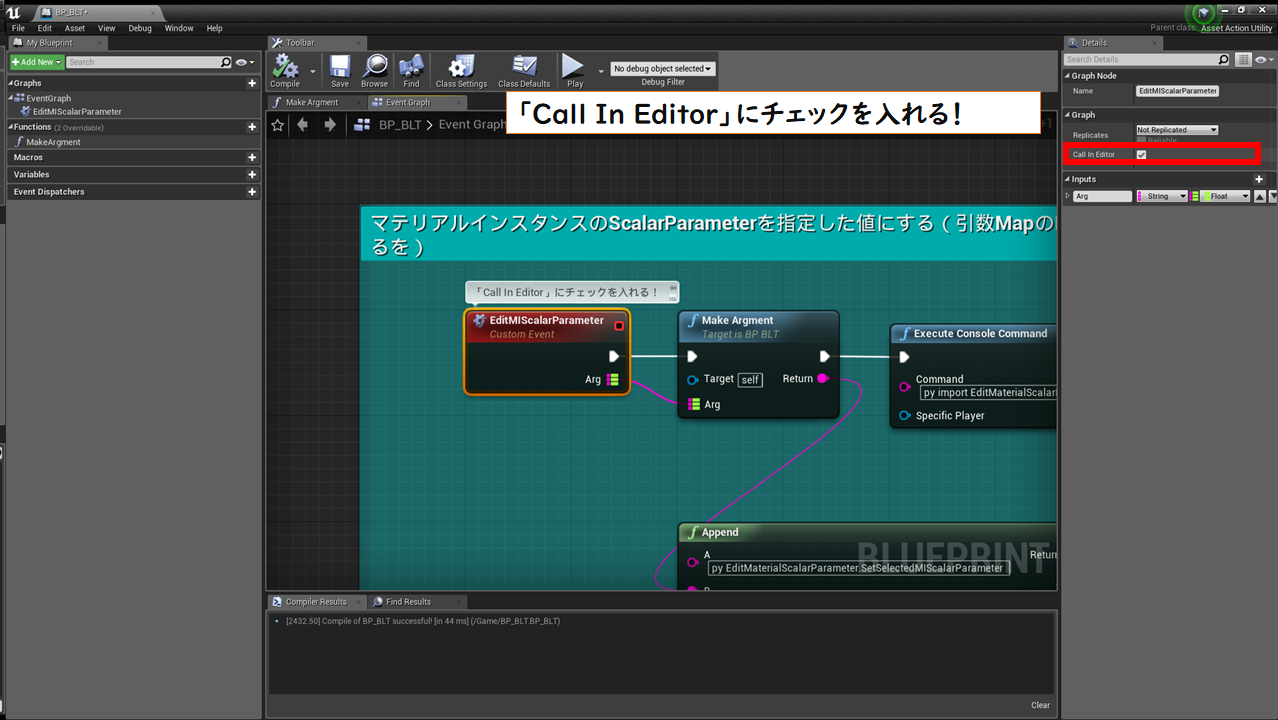Screen dimensions: 1278x720
Task: Click the Specific Player input pin
Action: tap(905, 416)
